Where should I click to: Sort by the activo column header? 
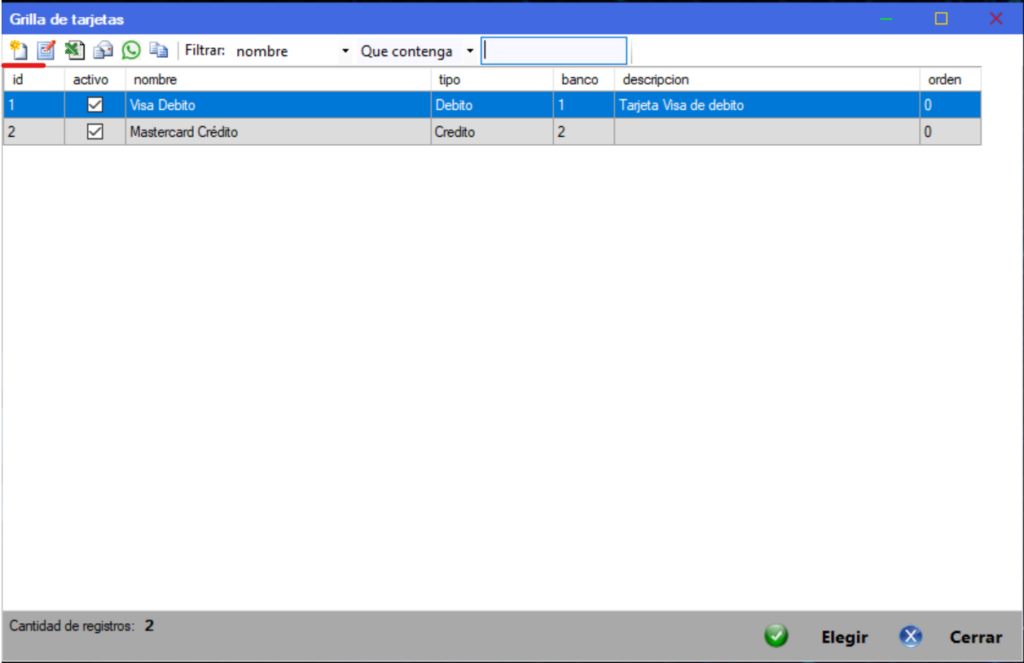(x=95, y=80)
